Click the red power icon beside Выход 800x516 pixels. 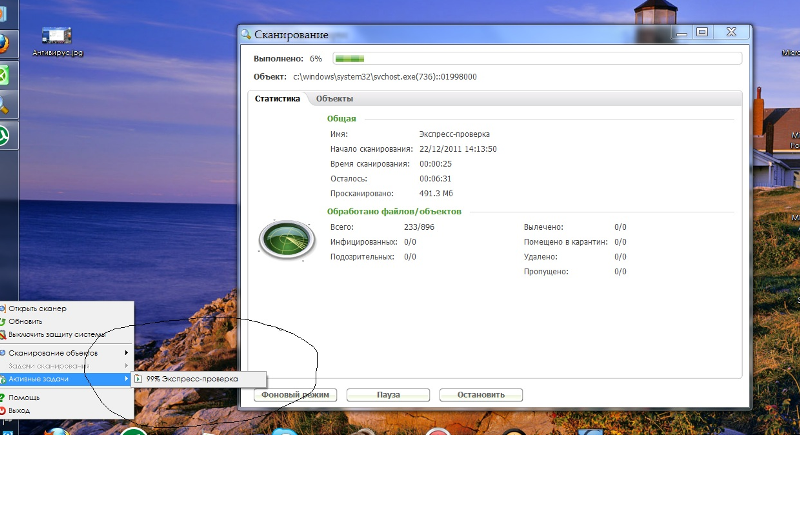(3, 410)
